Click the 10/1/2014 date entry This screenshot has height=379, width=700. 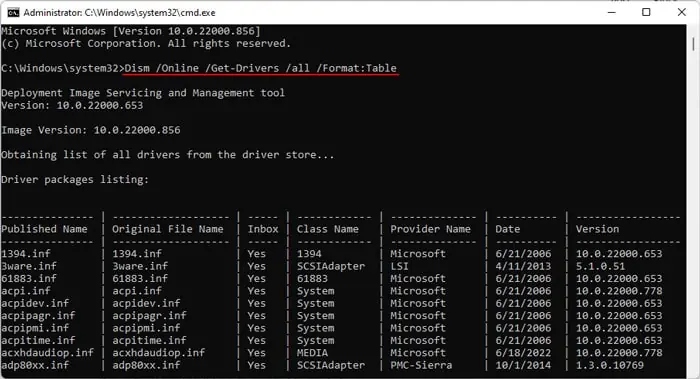tap(523, 365)
